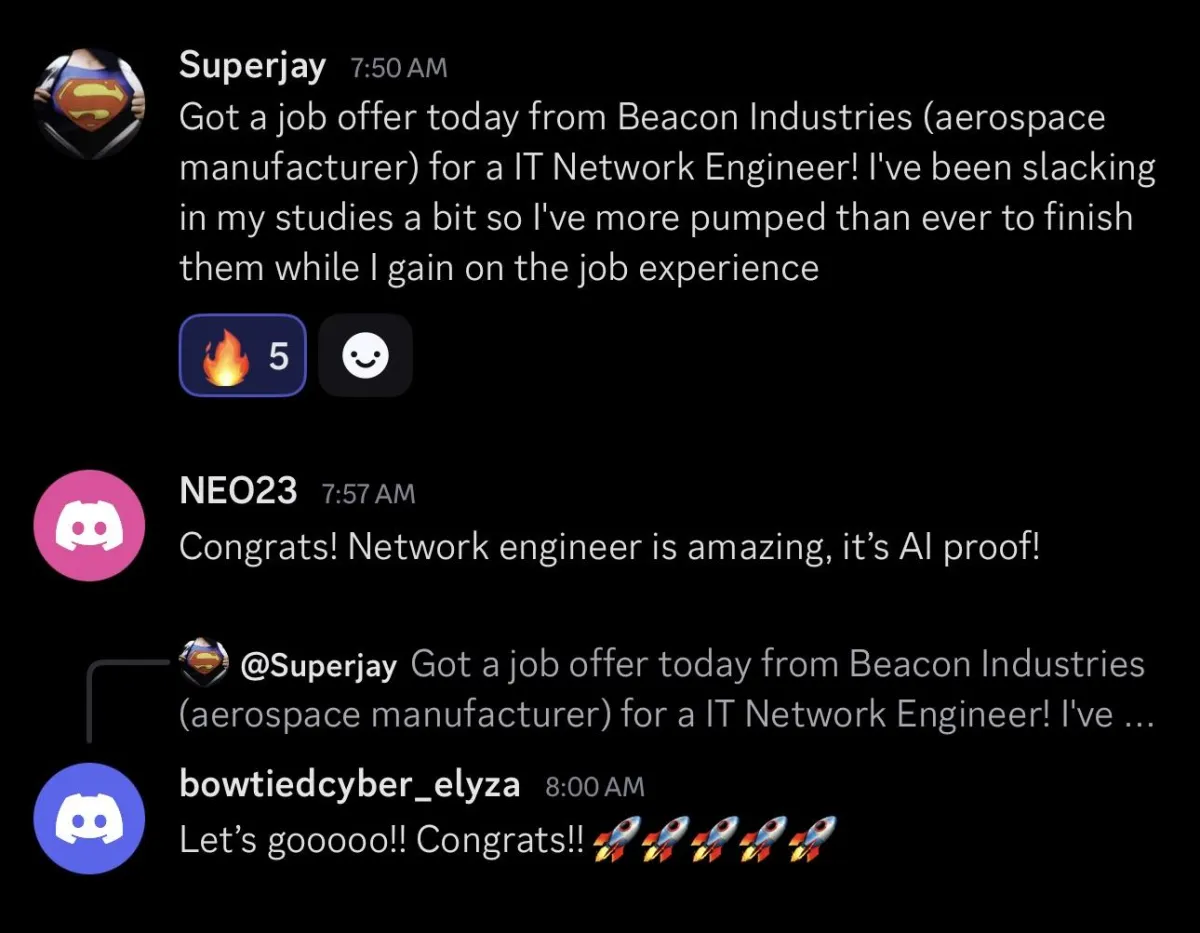Click the small avatar in the reply preview
The height and width of the screenshot is (933, 1200).
(x=204, y=663)
